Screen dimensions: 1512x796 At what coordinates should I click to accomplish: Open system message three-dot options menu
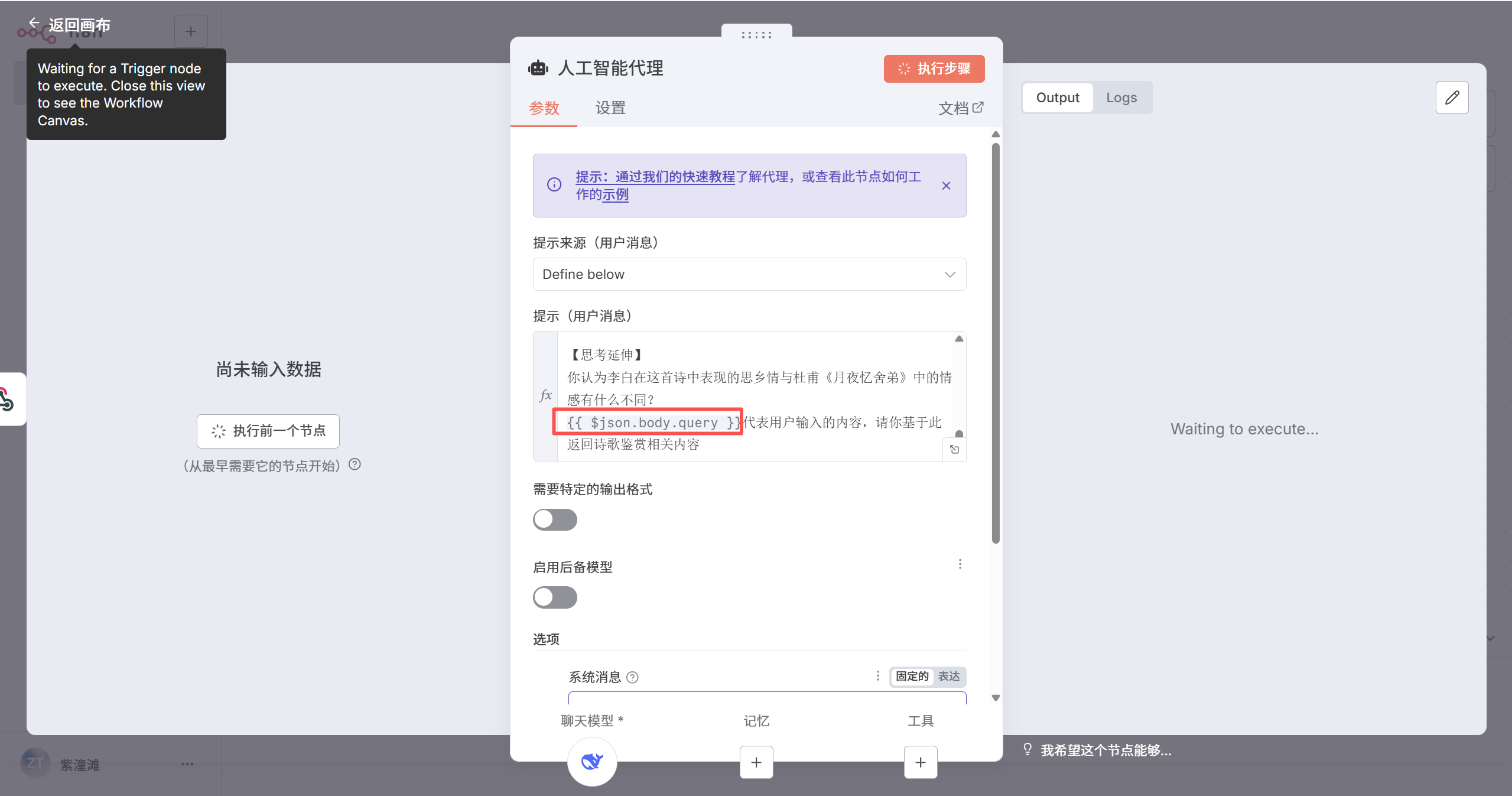878,675
